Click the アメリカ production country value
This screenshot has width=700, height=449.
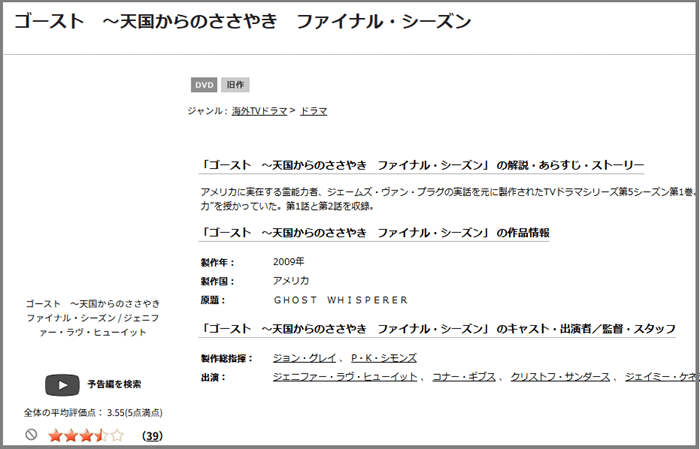click(291, 281)
